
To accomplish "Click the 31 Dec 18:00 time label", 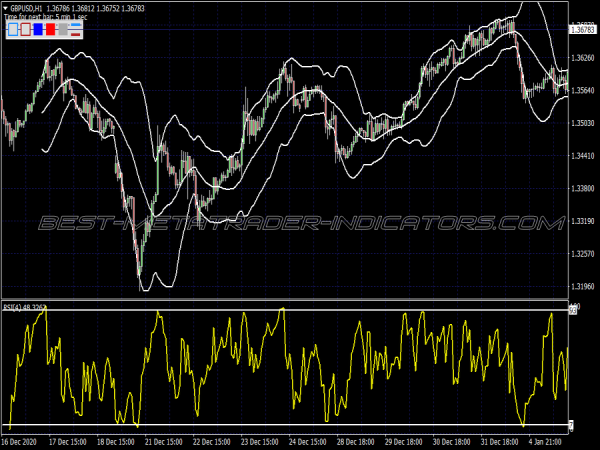I will [500, 442].
